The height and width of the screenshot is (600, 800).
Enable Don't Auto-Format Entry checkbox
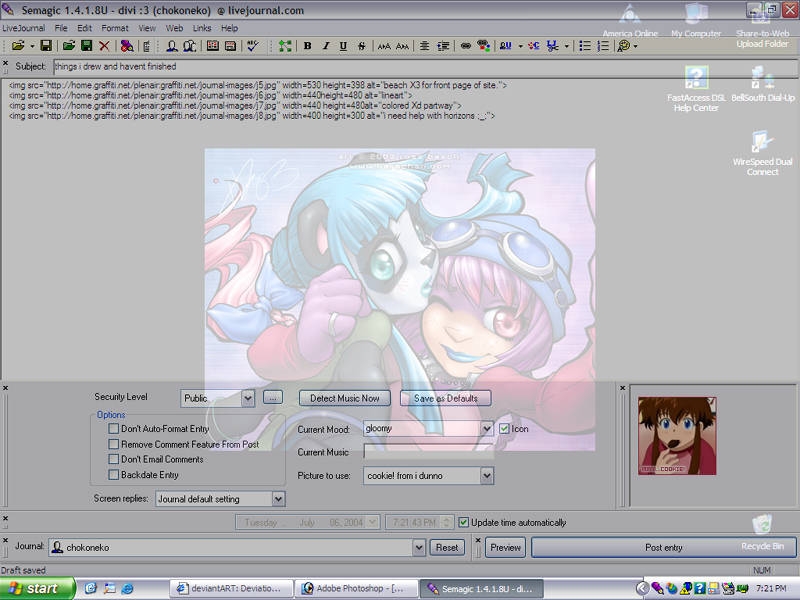(x=114, y=428)
